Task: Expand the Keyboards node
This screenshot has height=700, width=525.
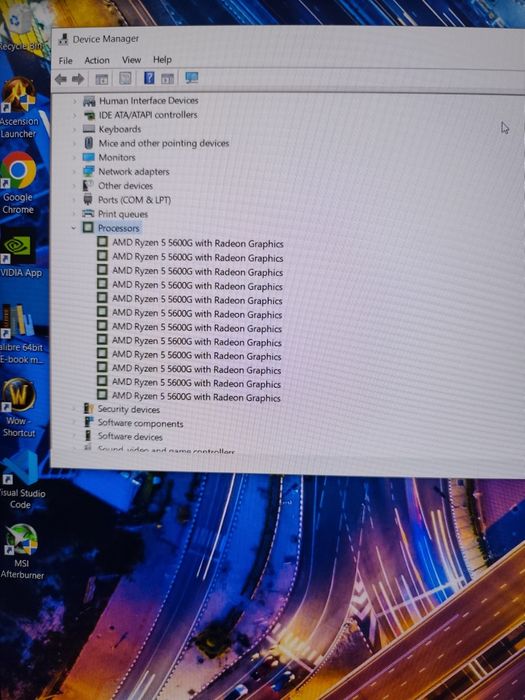Action: tap(75, 129)
